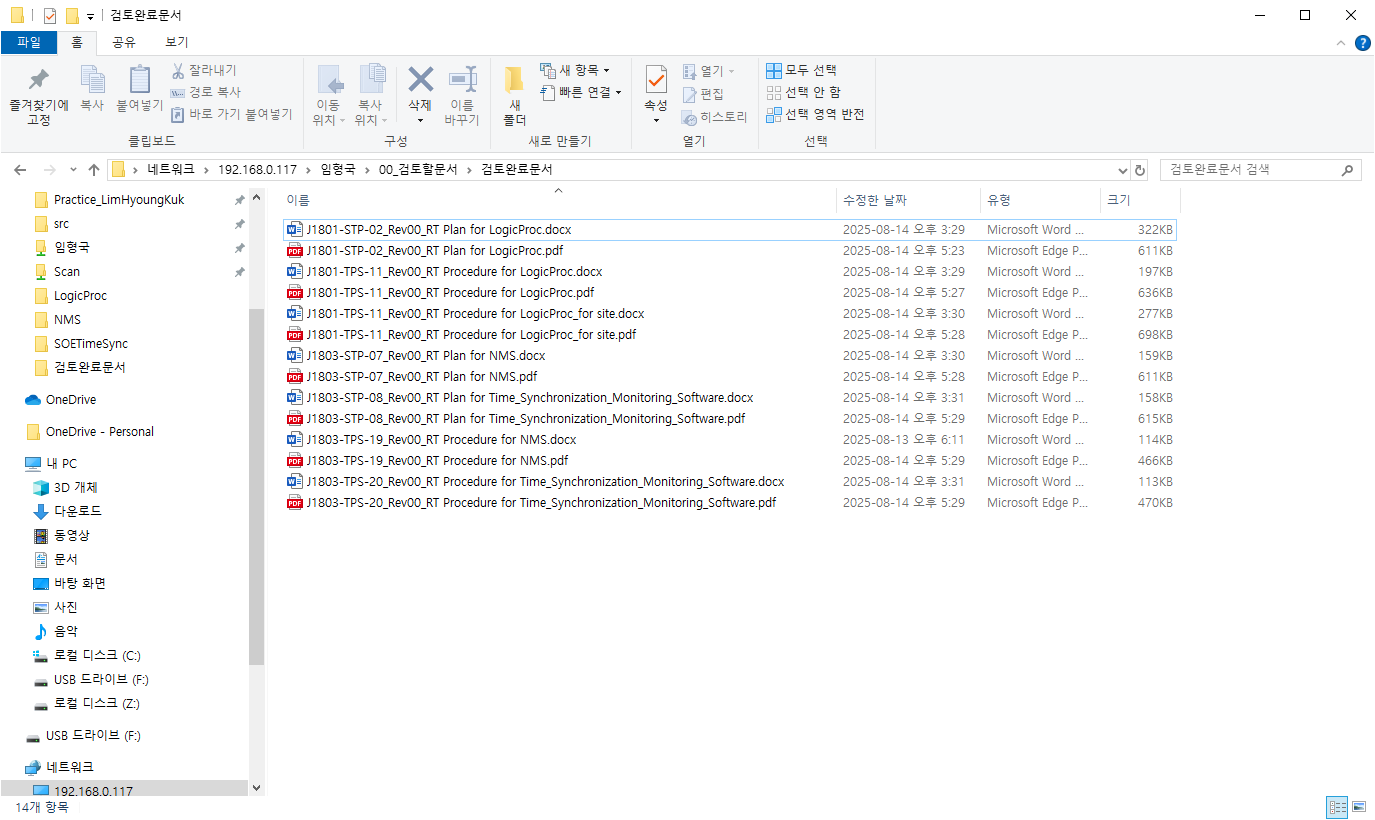Viewport: 1375px width, 820px height.
Task: Switch to details view in status bar
Action: tap(1337, 807)
